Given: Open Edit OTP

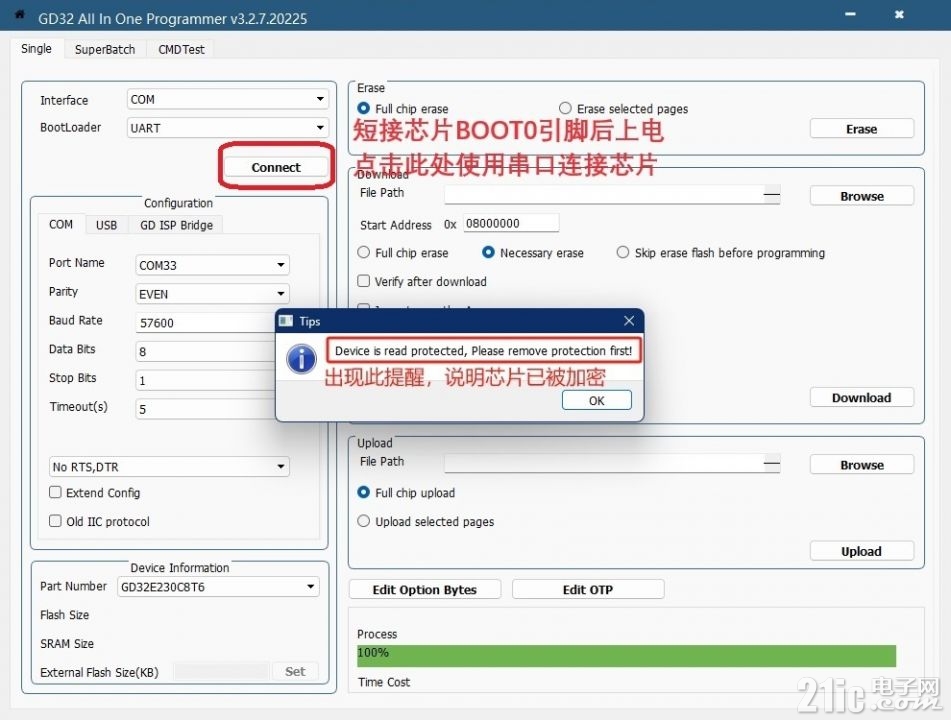Looking at the screenshot, I should point(588,589).
